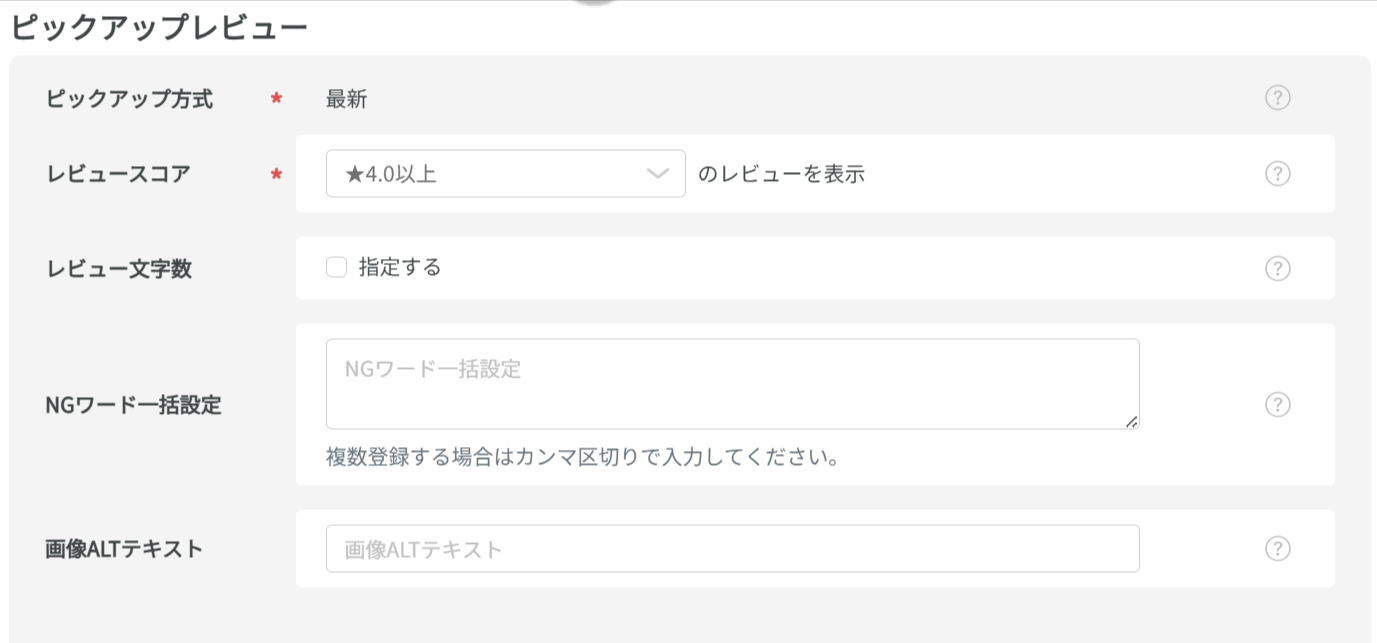
Task: Click the 指定する checkbox label text
Action: click(x=400, y=268)
